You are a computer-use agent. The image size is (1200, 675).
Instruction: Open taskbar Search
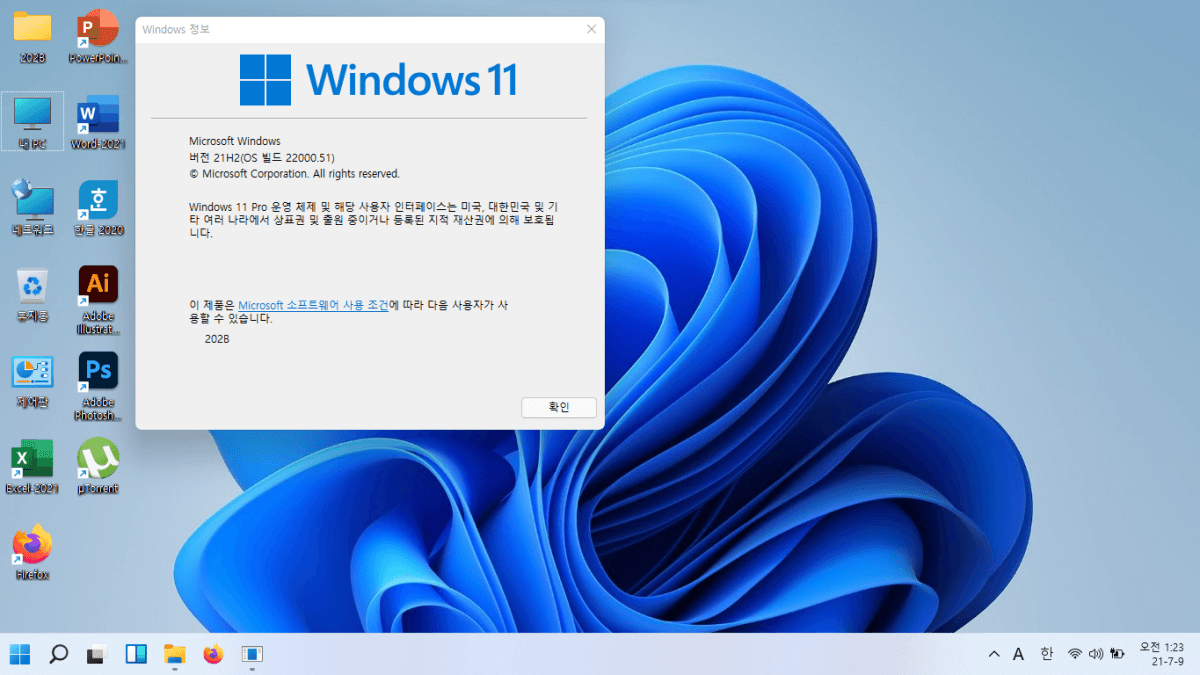tap(59, 654)
